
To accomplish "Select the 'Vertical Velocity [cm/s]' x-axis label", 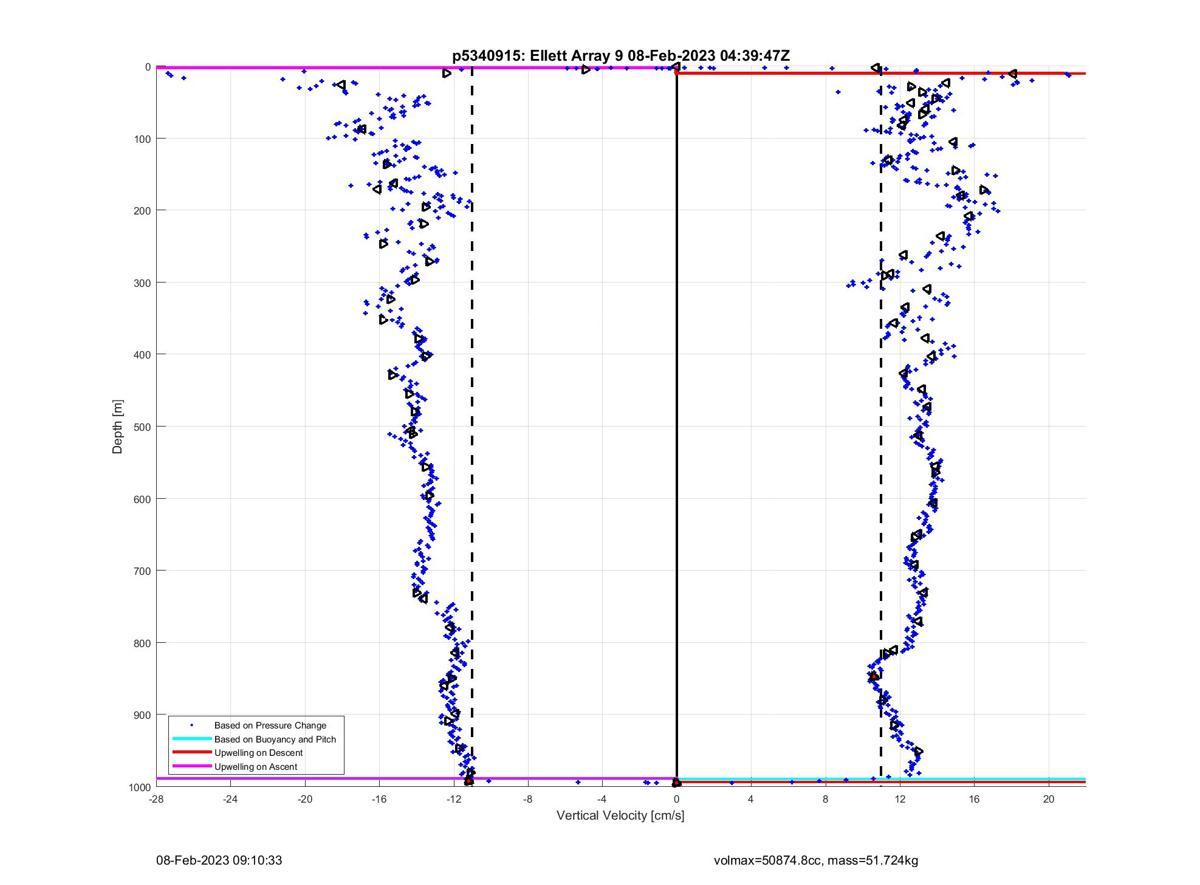I will pyautogui.click(x=620, y=816).
